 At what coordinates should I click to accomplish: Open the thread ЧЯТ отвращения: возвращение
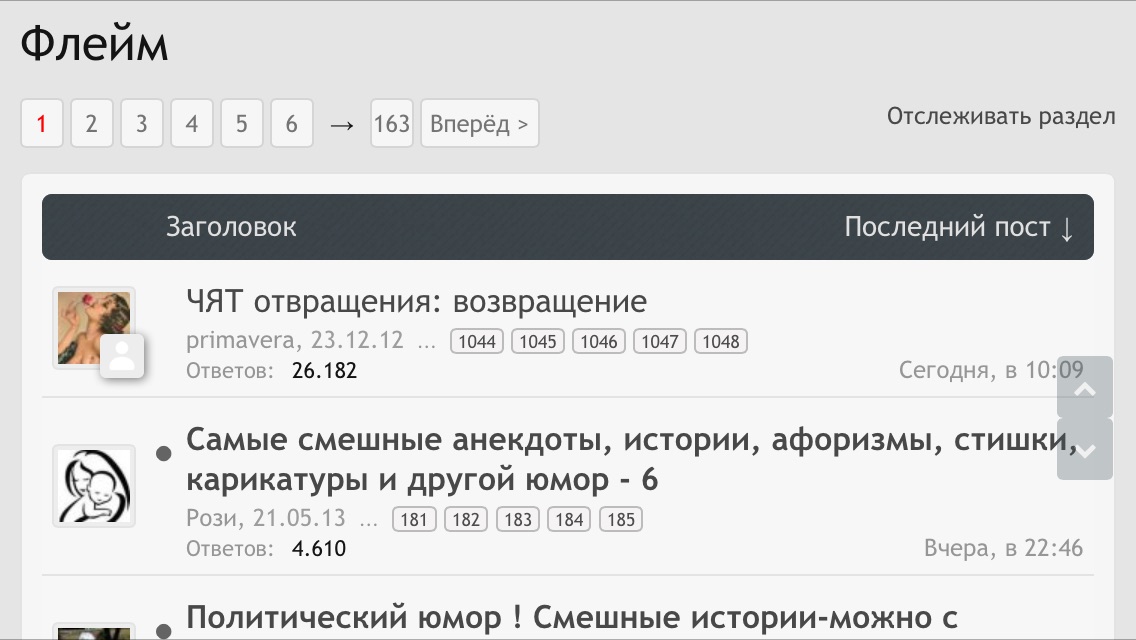(x=417, y=302)
